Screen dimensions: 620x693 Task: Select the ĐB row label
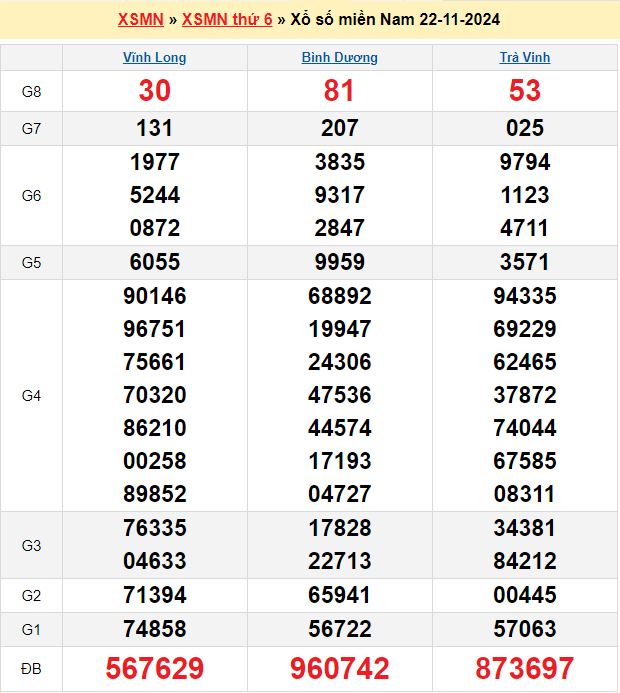click(x=31, y=669)
